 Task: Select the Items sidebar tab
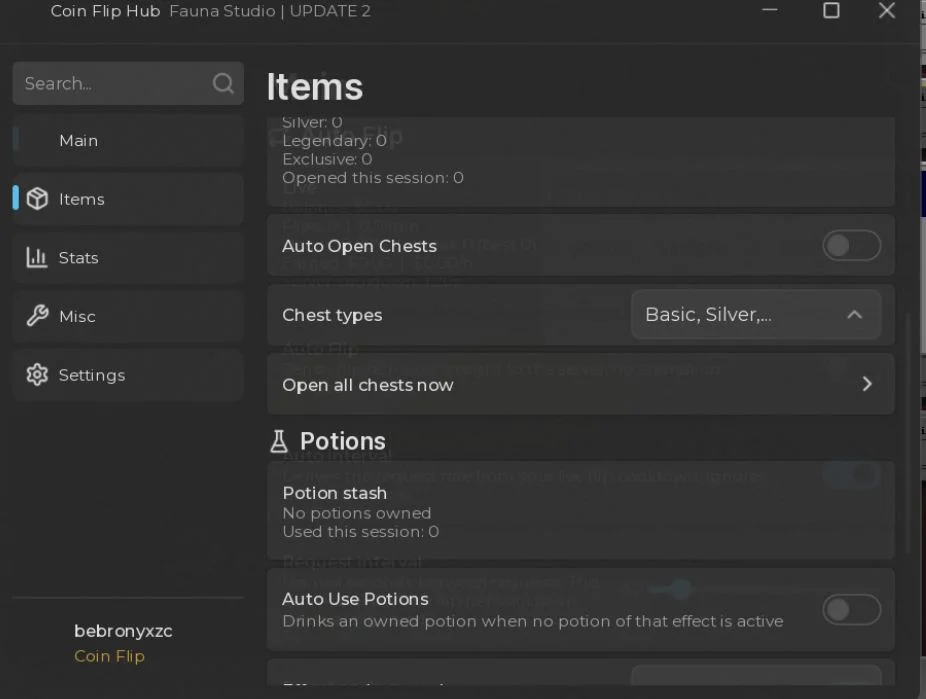coord(128,199)
